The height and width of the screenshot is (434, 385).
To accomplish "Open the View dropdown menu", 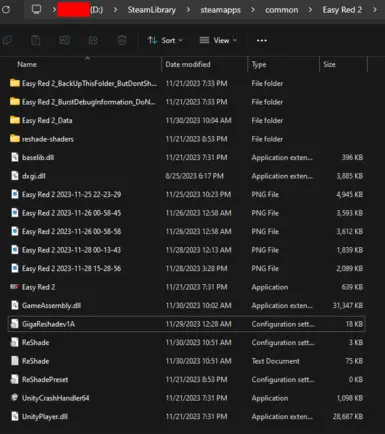I will 218,40.
